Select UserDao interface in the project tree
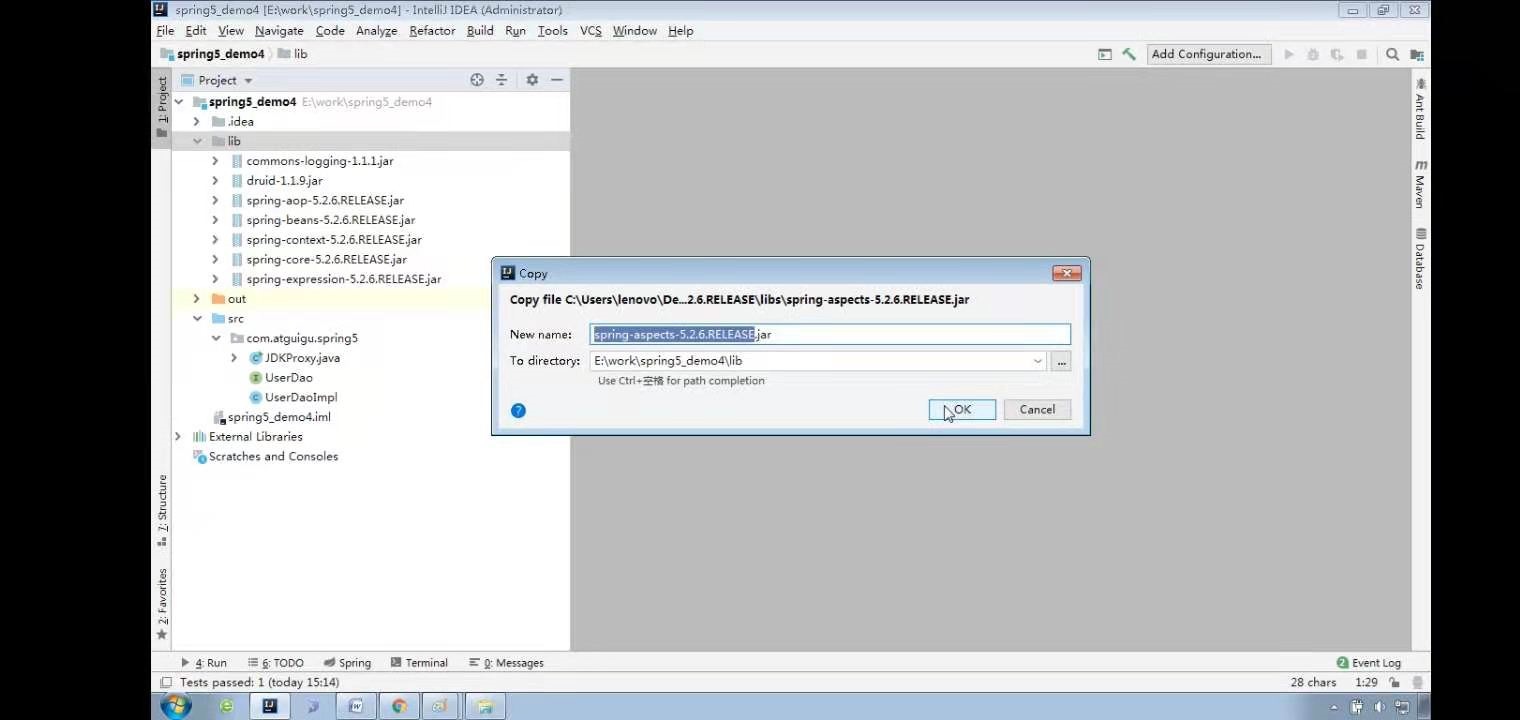 (x=288, y=378)
